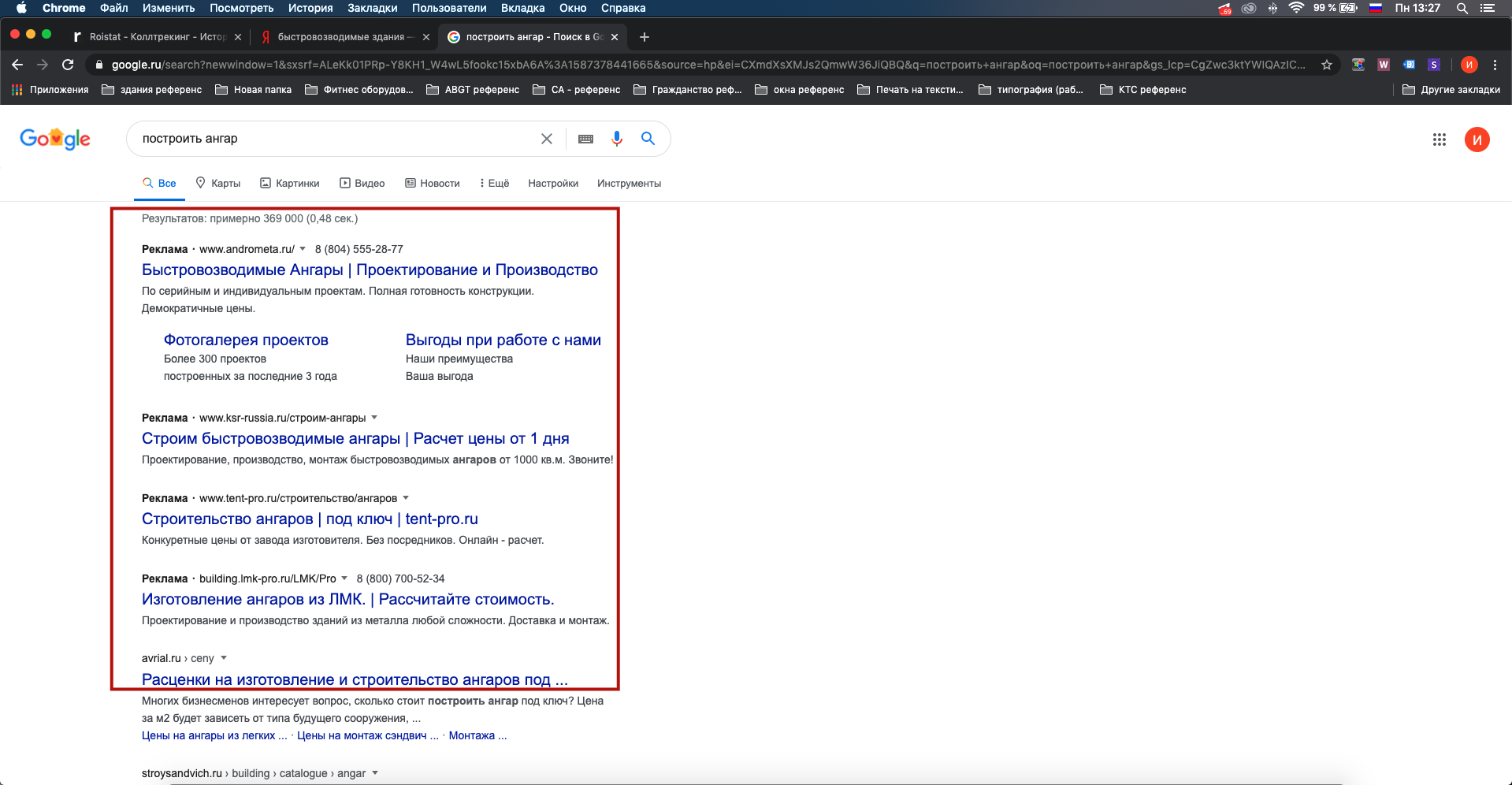The height and width of the screenshot is (785, 1512).
Task: Click Настройки under the search box
Action: pos(553,184)
